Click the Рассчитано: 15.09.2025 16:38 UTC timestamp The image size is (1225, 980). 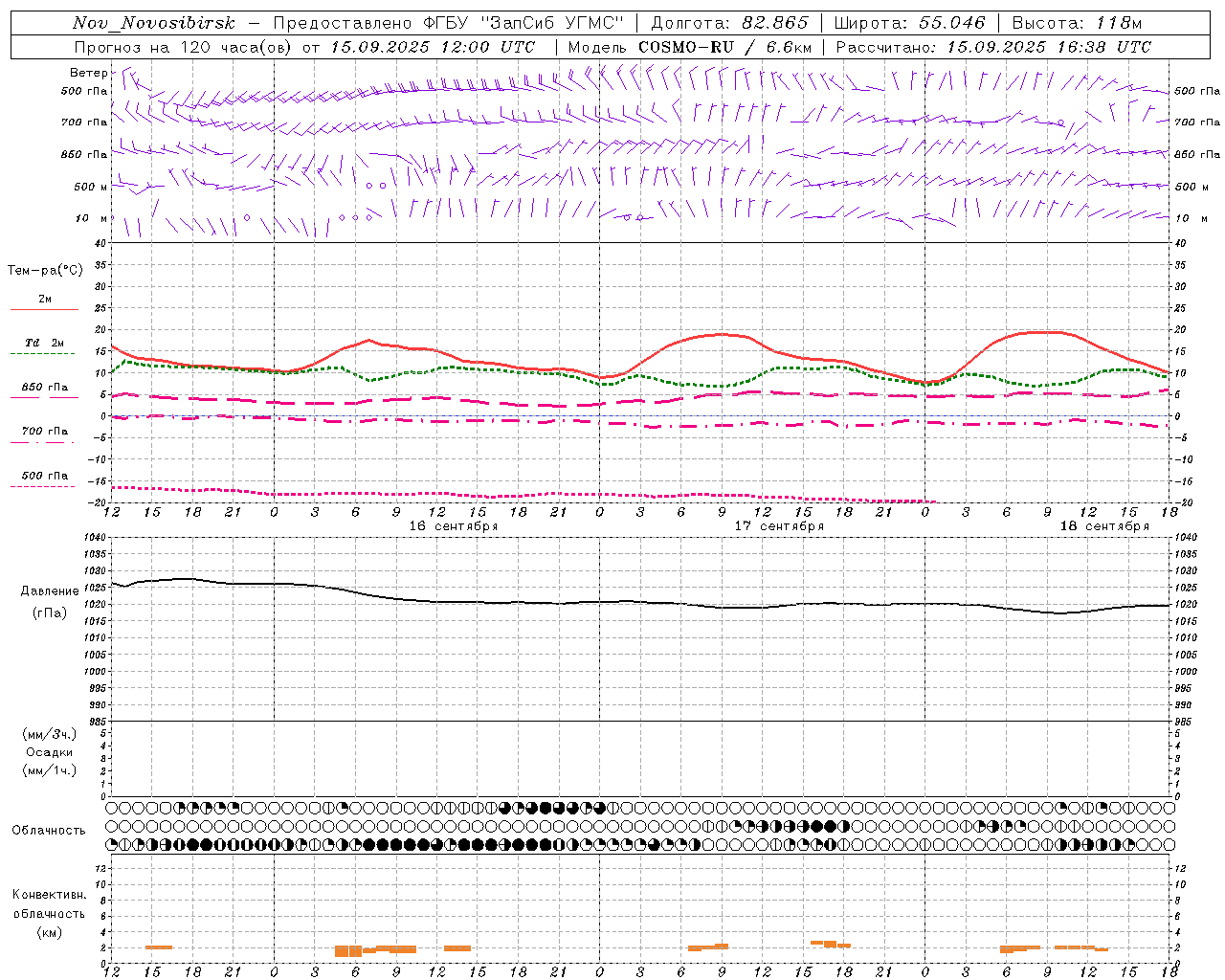(993, 47)
